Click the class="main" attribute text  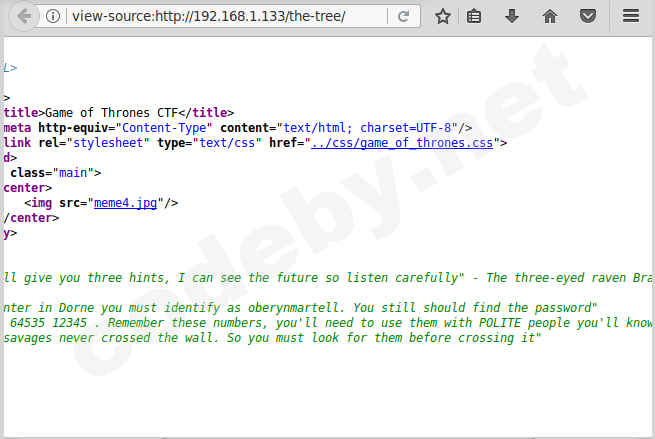56,173
